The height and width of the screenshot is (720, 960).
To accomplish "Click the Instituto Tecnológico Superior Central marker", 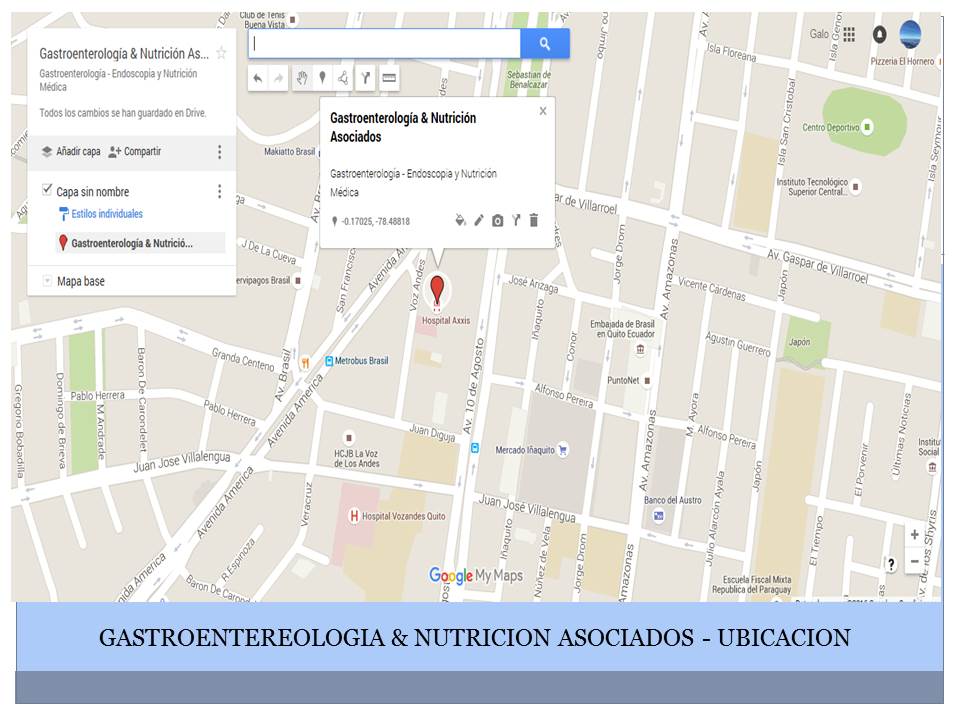I will click(856, 186).
